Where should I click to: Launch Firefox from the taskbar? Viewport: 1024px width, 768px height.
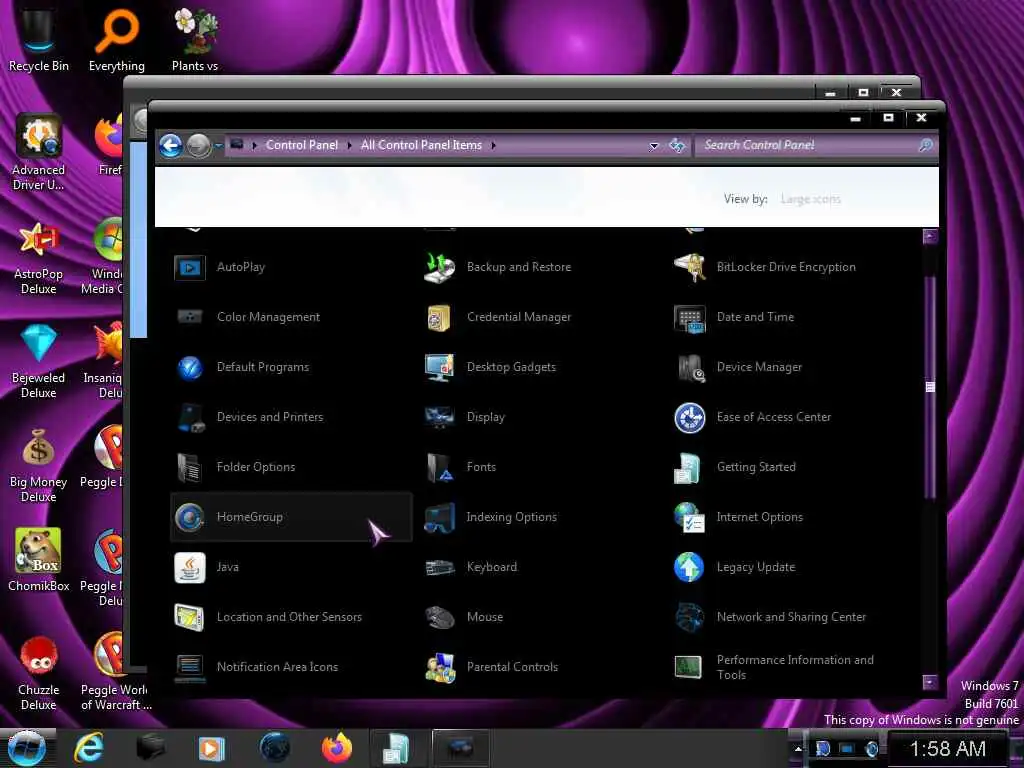click(x=336, y=748)
